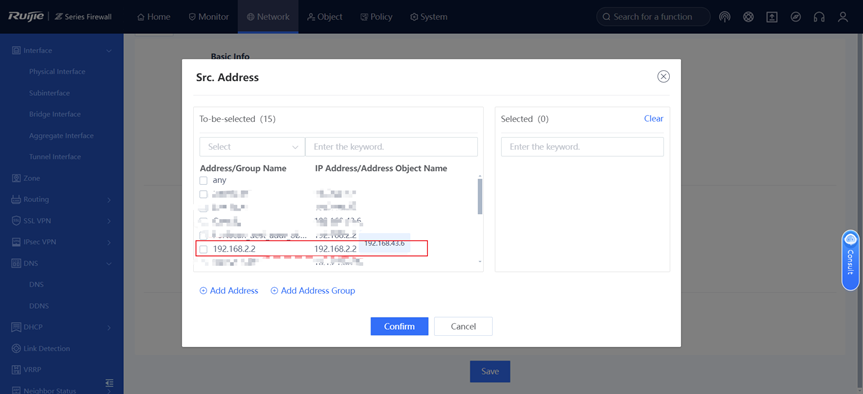
Task: Click the 'Address/Group Name' column header
Action: pos(243,168)
